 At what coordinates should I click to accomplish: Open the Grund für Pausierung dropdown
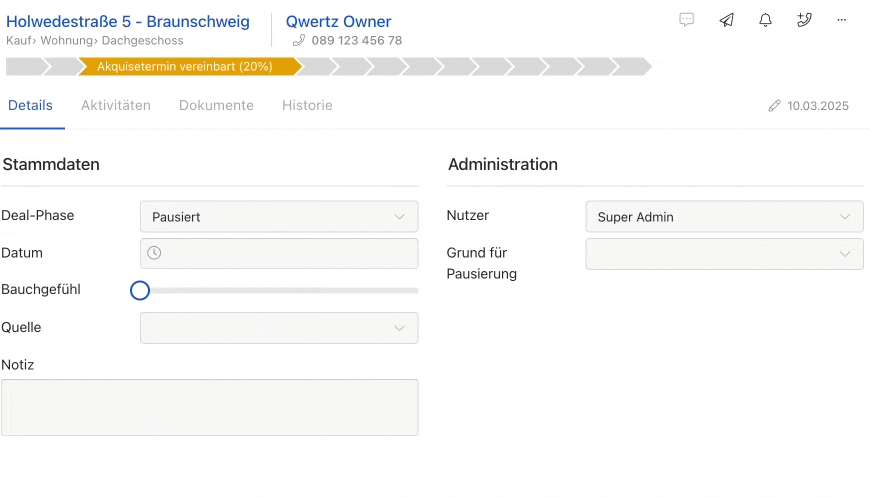pos(724,254)
